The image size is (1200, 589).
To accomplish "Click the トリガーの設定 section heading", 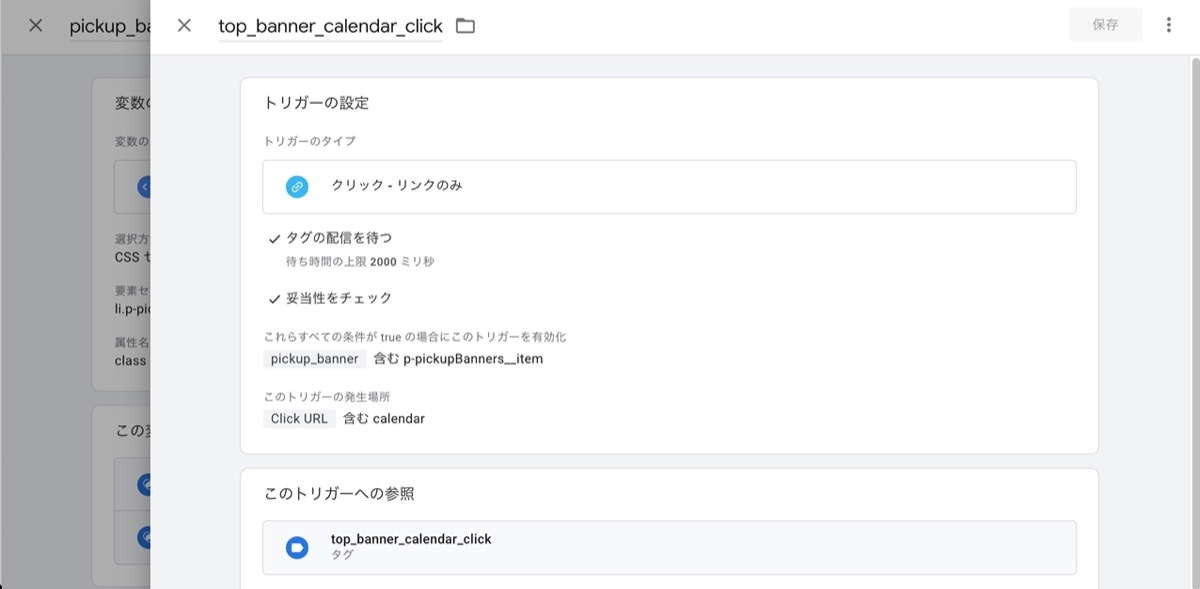I will click(316, 103).
